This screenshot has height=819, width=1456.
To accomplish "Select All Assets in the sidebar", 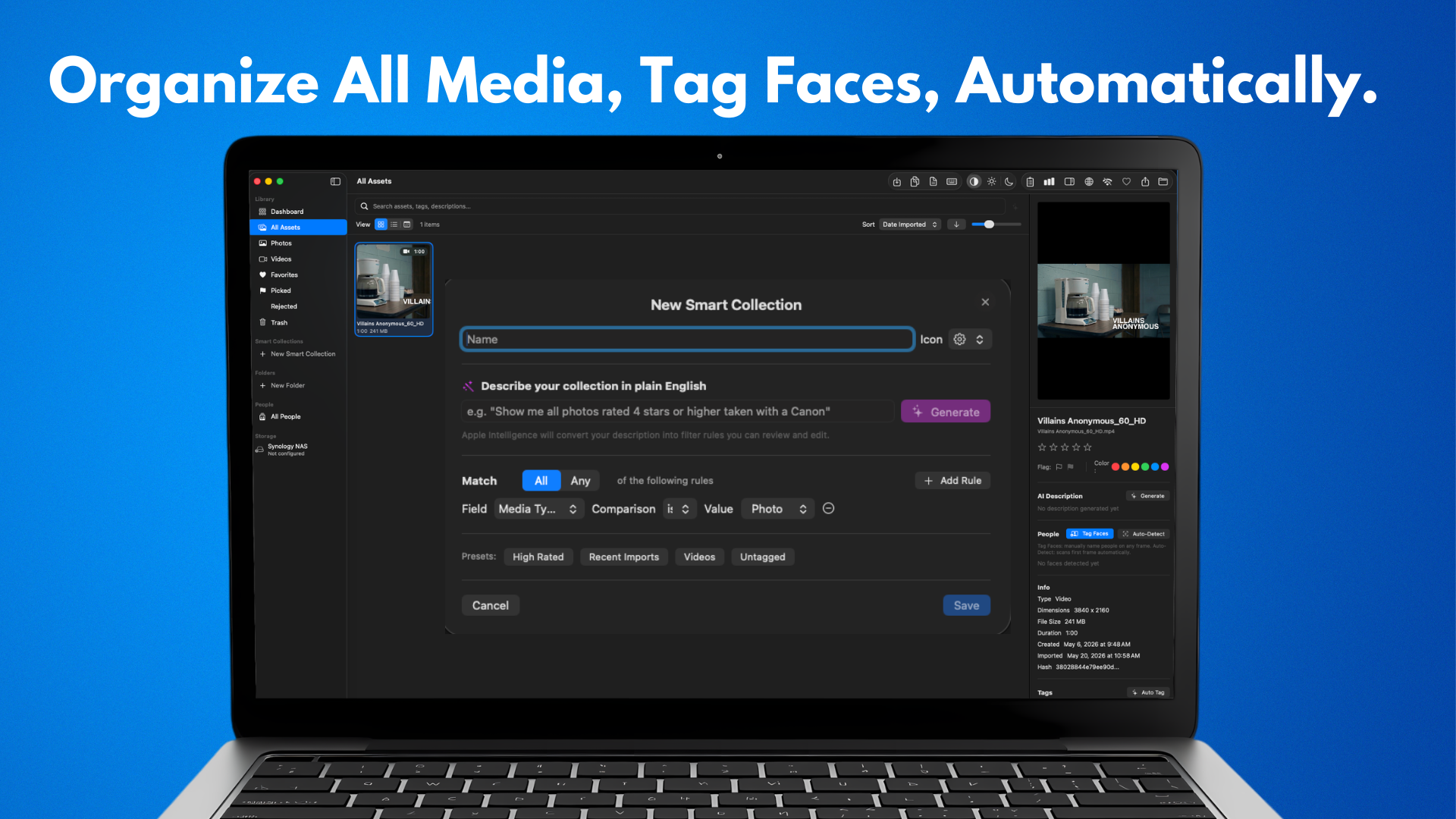I will [298, 227].
